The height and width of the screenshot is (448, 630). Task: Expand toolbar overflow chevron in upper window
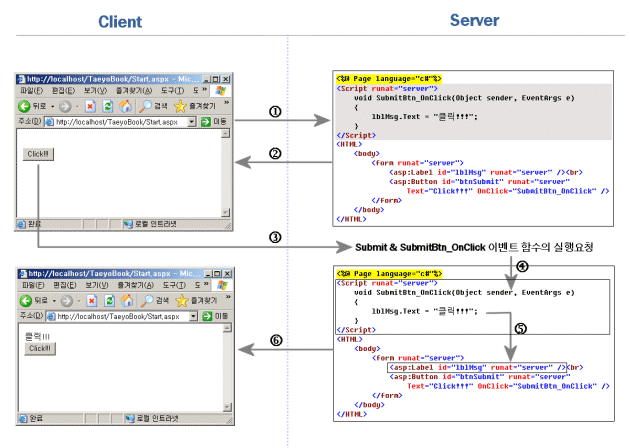tap(227, 103)
